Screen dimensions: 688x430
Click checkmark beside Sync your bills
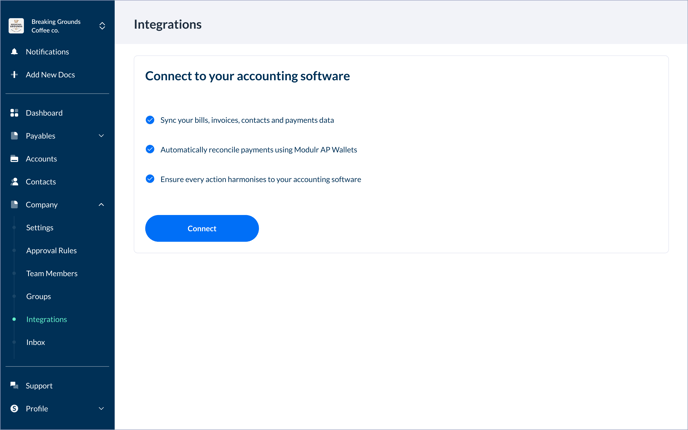[x=150, y=120]
